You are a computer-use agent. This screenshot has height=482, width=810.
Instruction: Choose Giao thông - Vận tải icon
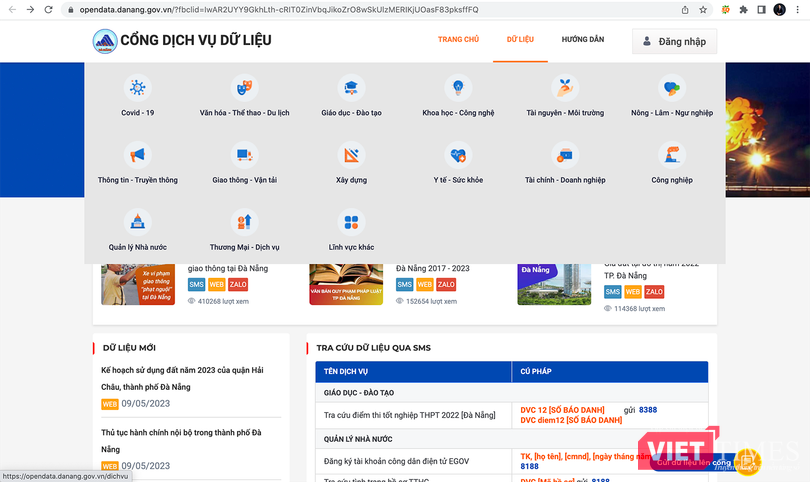click(x=243, y=155)
